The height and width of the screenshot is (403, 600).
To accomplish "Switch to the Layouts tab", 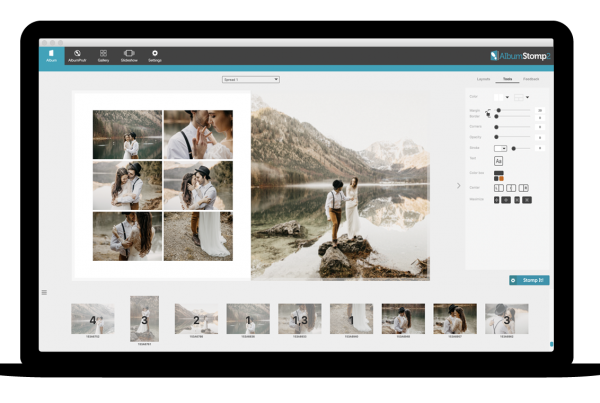I will click(483, 79).
